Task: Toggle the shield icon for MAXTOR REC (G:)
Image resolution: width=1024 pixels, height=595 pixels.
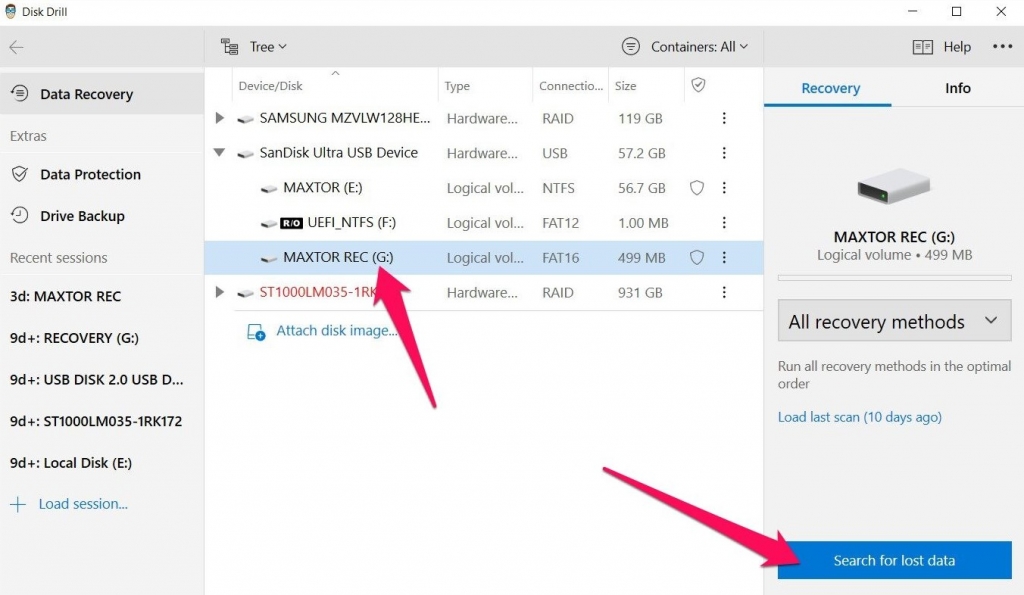Action: point(696,257)
